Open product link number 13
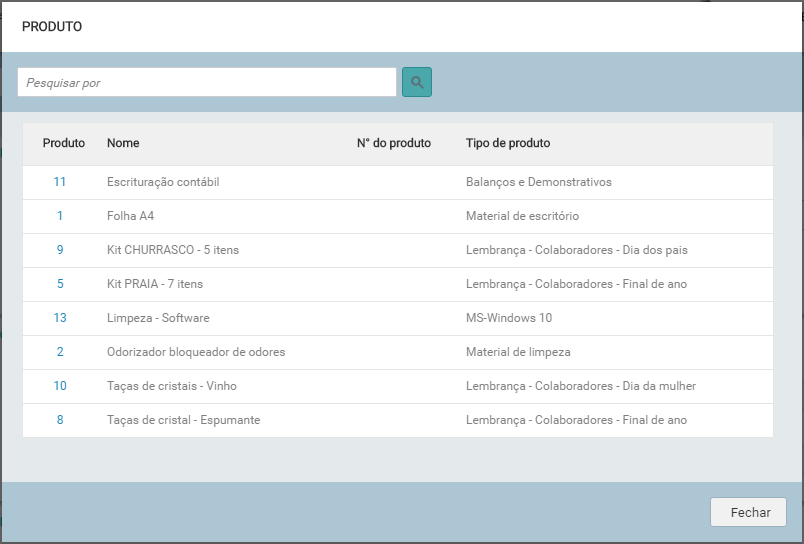Image resolution: width=804 pixels, height=544 pixels. tap(60, 318)
